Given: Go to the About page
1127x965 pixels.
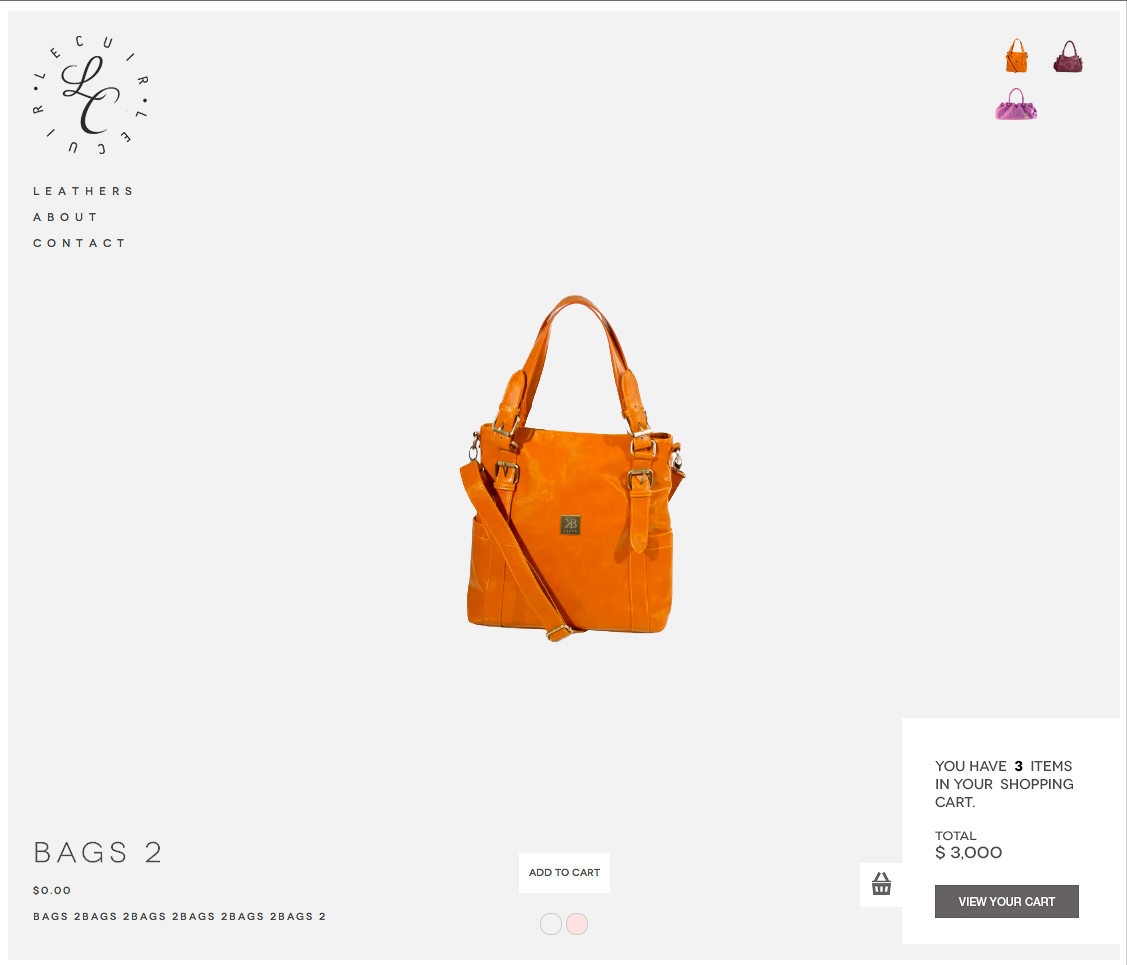Looking at the screenshot, I should (x=65, y=217).
